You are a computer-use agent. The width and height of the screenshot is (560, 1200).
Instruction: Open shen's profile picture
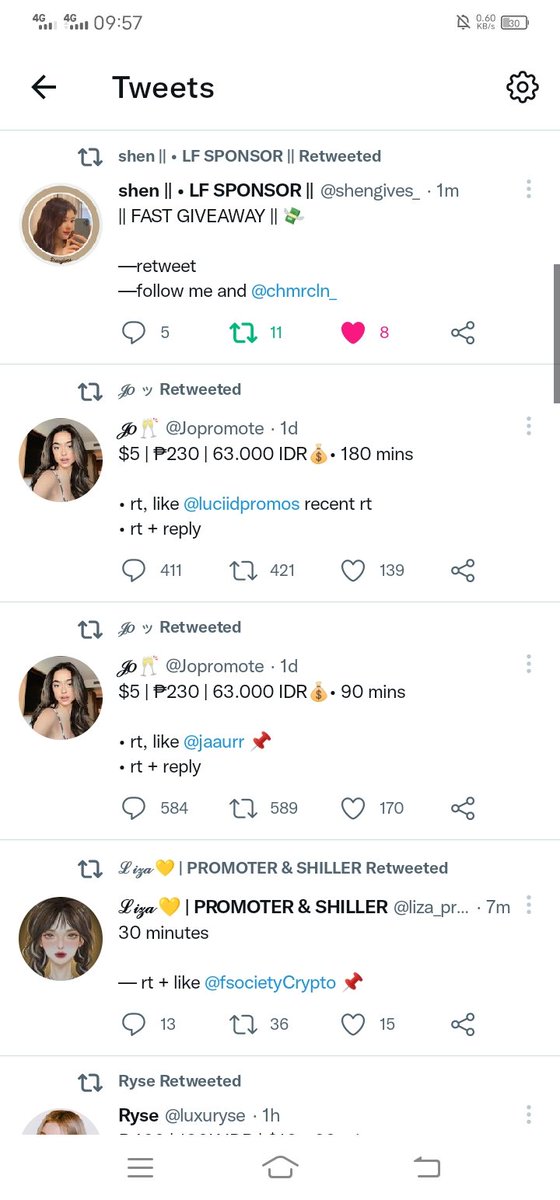60,224
